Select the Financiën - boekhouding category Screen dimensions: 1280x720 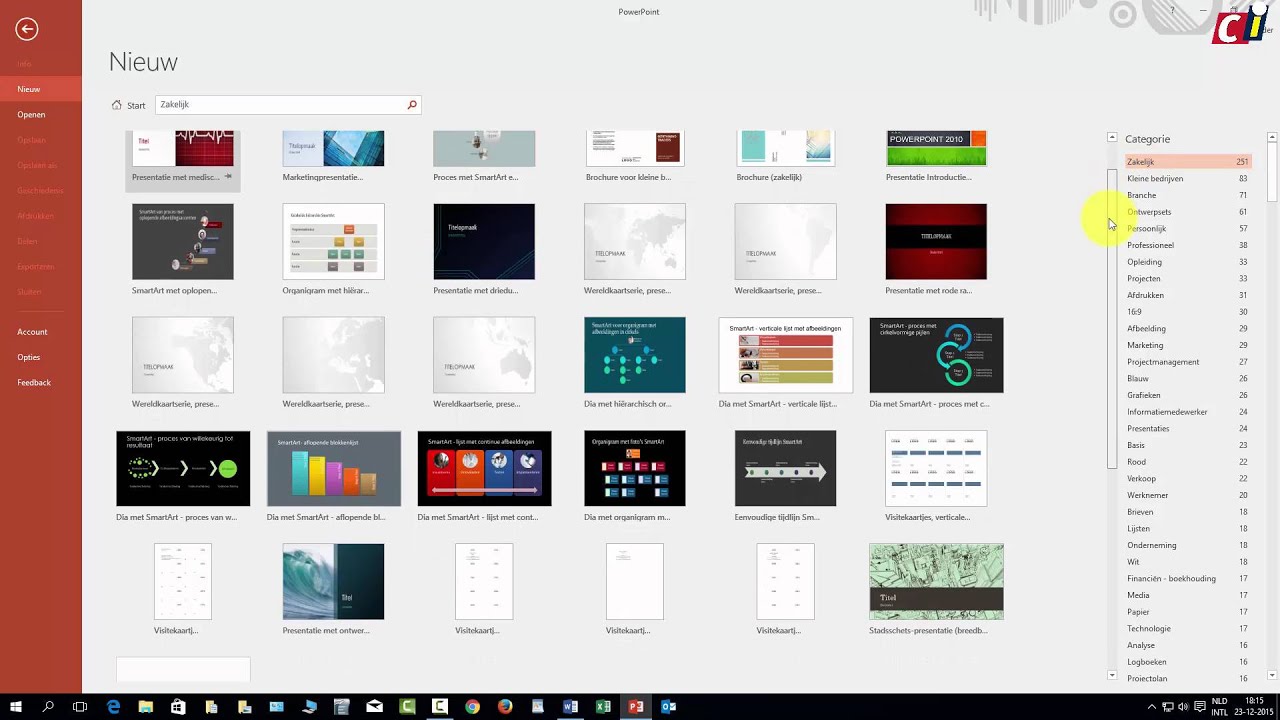click(x=1187, y=578)
